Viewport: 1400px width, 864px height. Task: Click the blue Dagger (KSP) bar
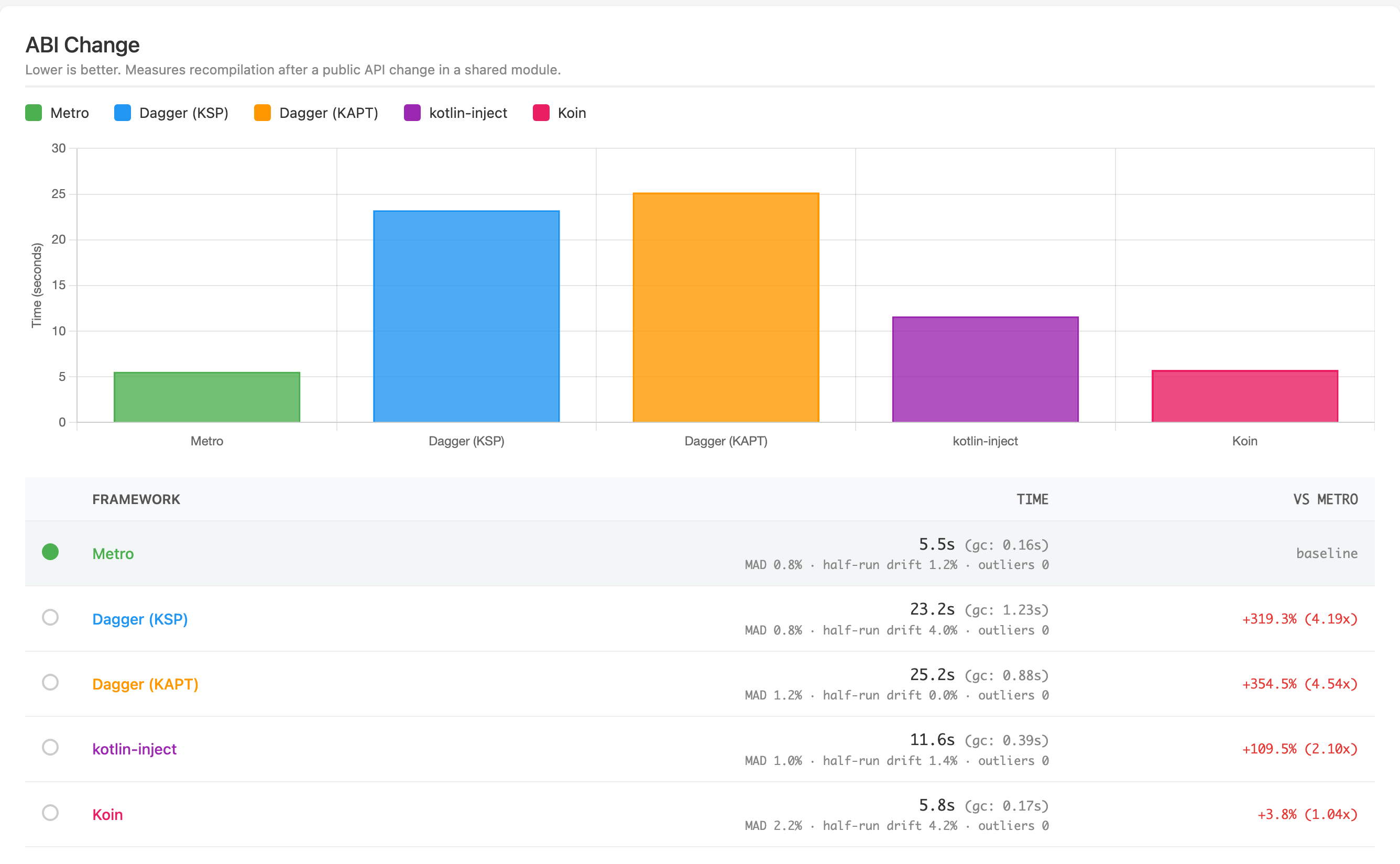click(x=466, y=316)
